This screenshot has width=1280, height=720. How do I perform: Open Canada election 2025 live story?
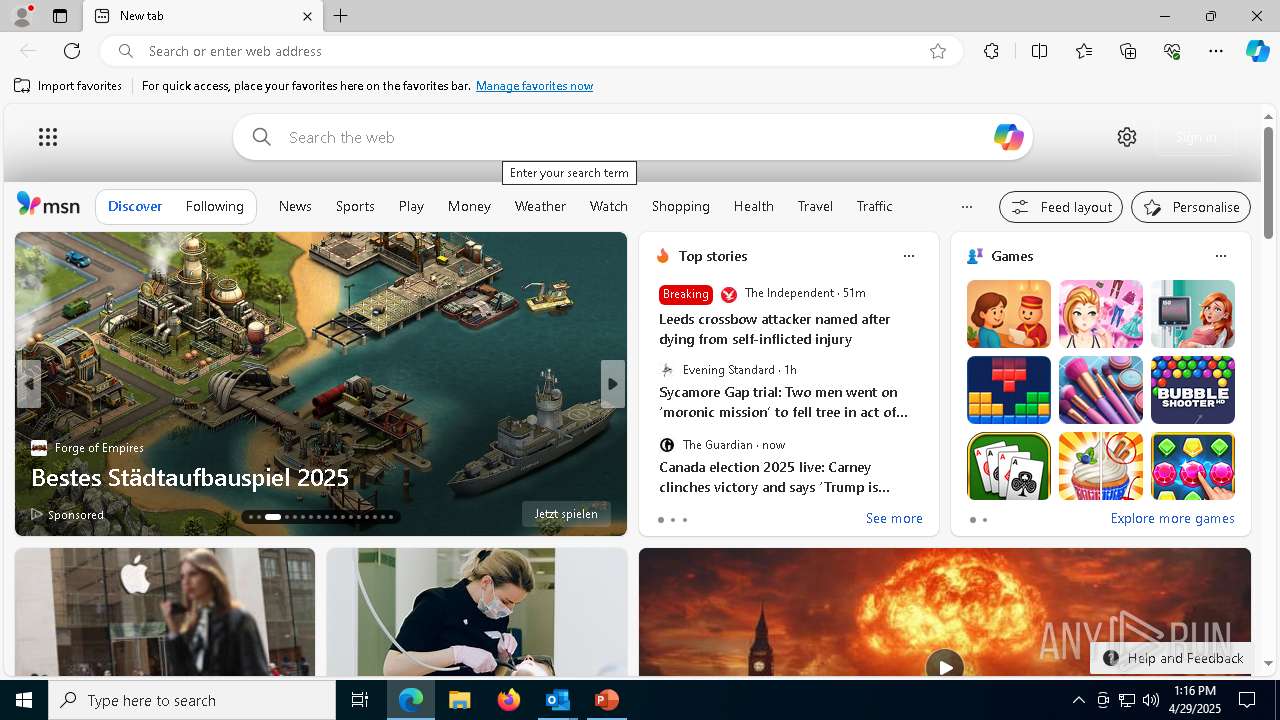pyautogui.click(x=774, y=477)
